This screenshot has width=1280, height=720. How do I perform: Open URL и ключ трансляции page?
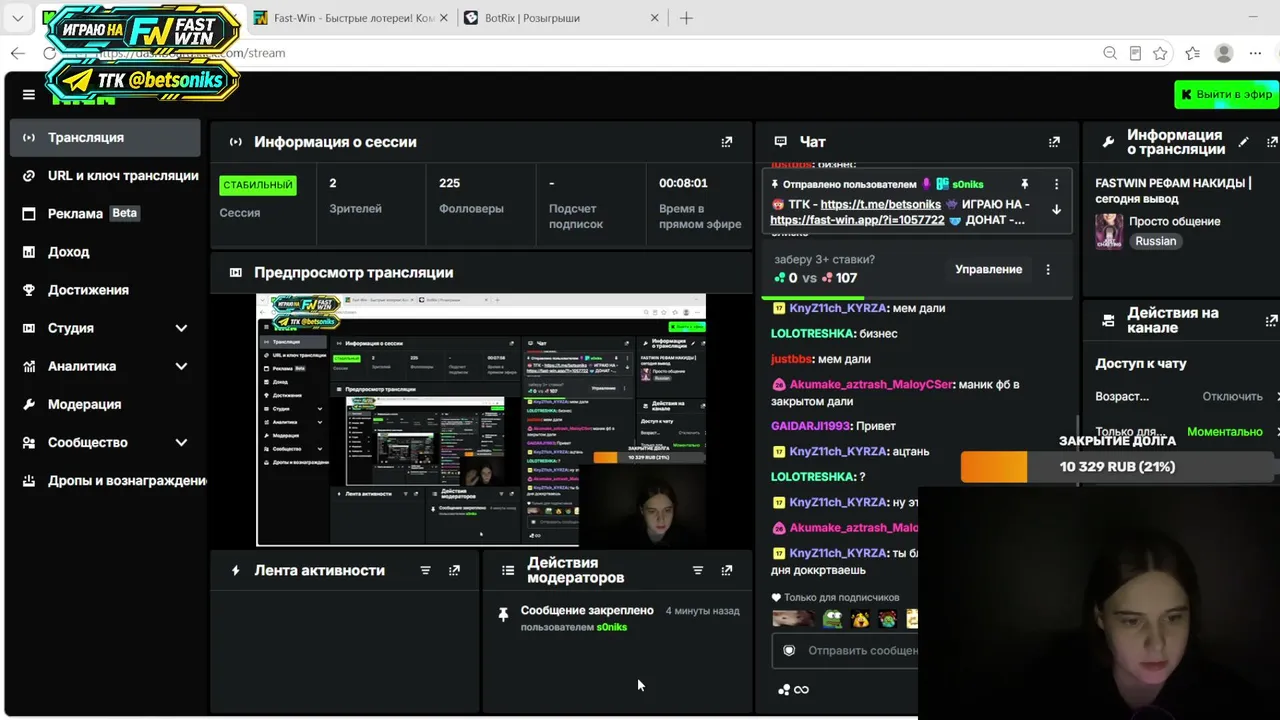[105, 176]
